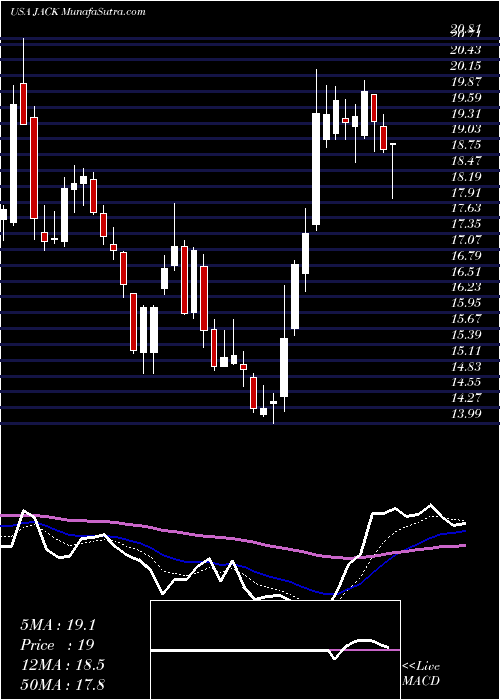Click the 19.31 price axis label
Image resolution: width=500 pixels, height=700 pixels.
pos(465,114)
